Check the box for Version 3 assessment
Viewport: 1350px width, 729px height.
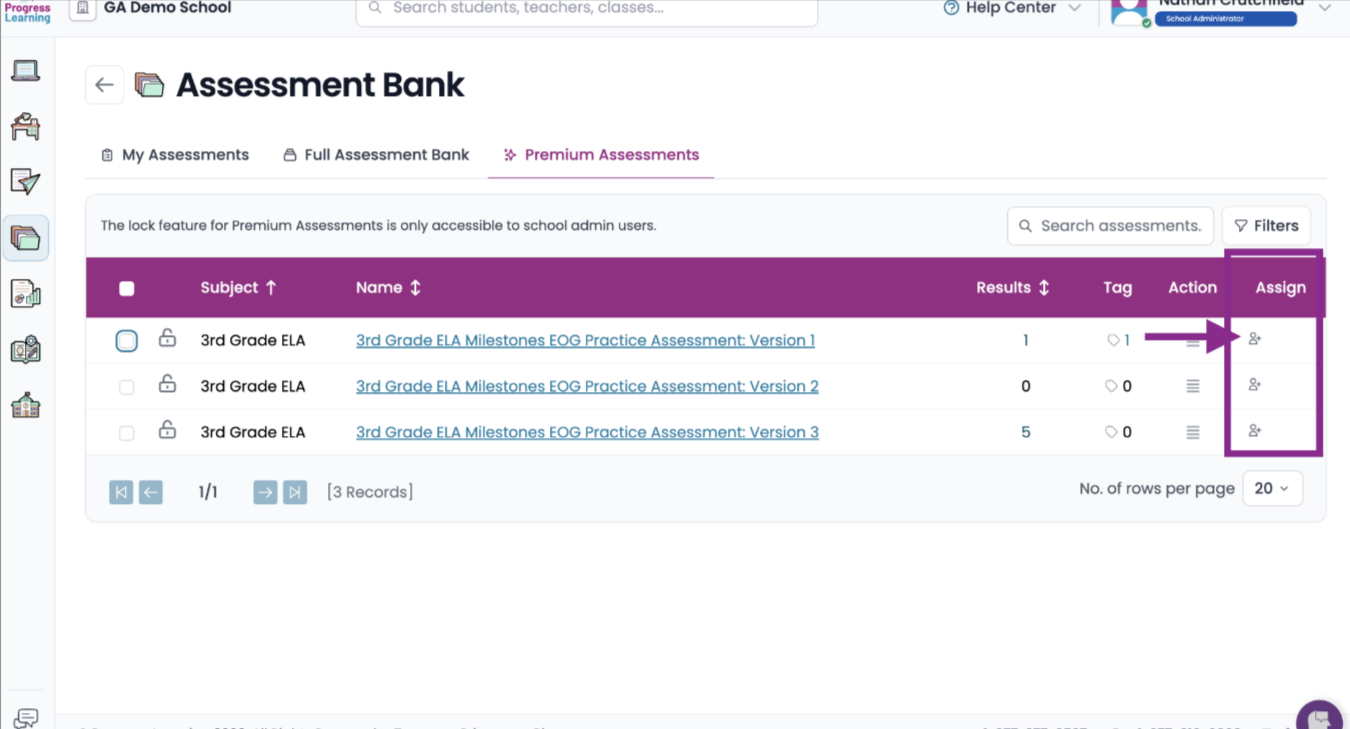click(126, 433)
